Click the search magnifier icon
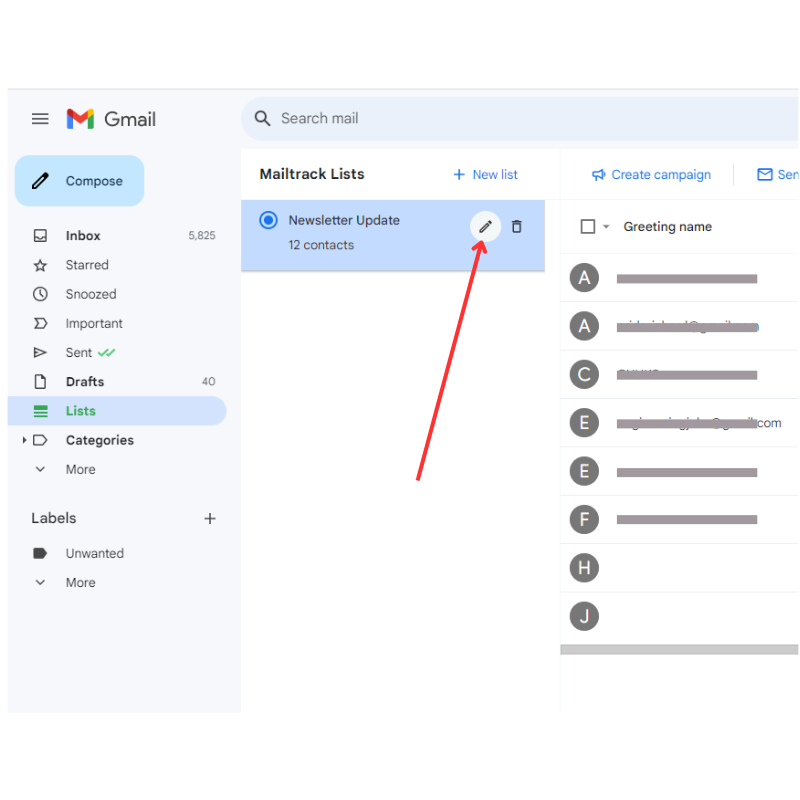800x800 pixels. tap(262, 118)
